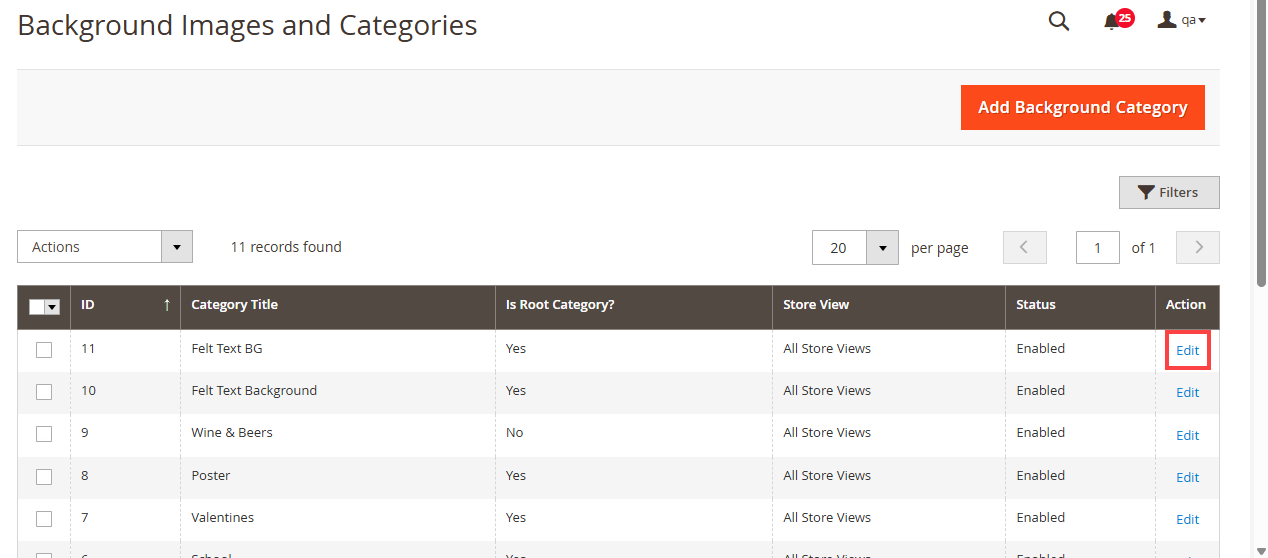Open the search magnifier icon
Image resolution: width=1268 pixels, height=558 pixels.
pos(1058,21)
